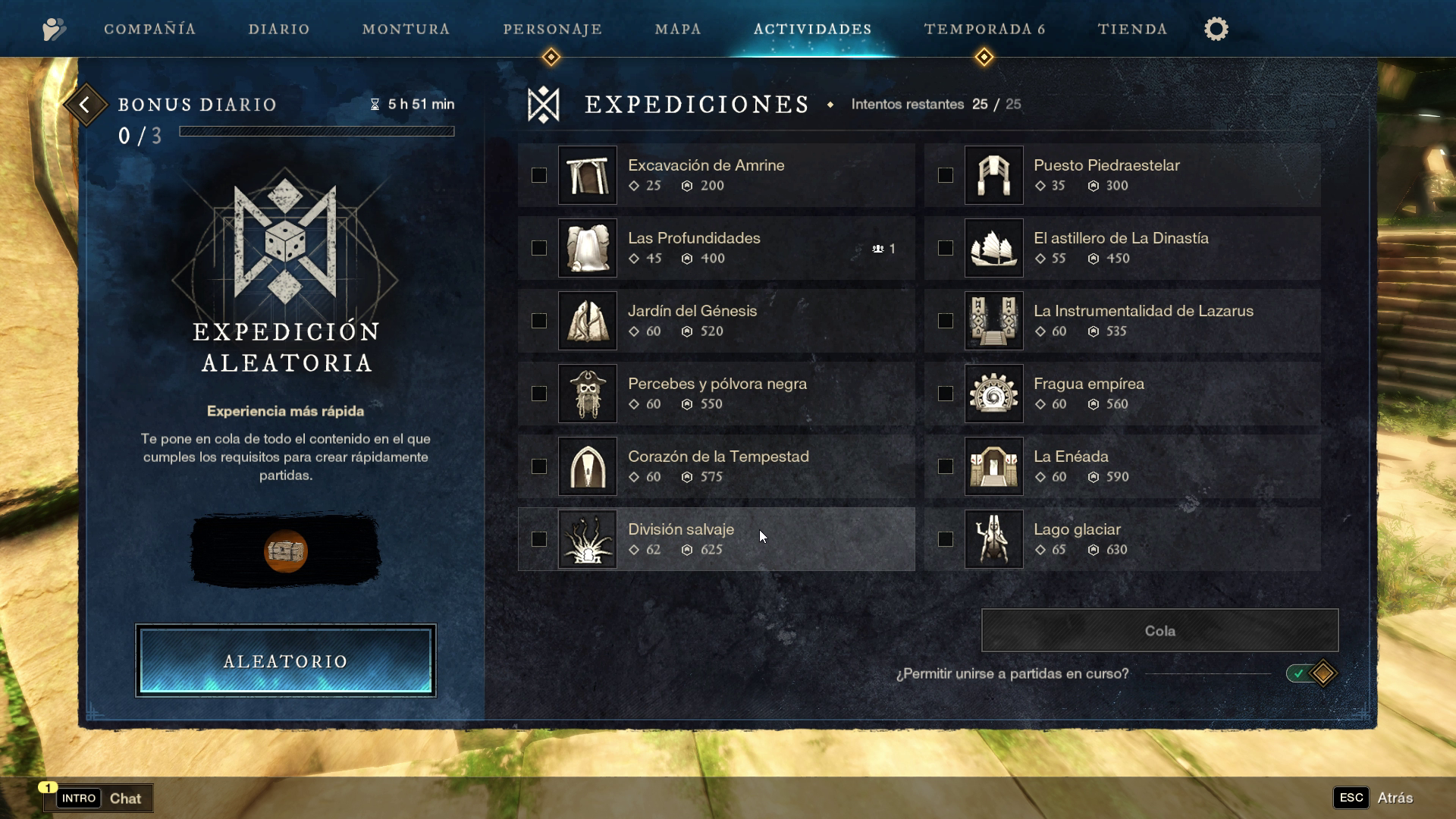Click the Bonus Diario progress bar
Viewport: 1456px width, 819px height.
click(x=317, y=131)
